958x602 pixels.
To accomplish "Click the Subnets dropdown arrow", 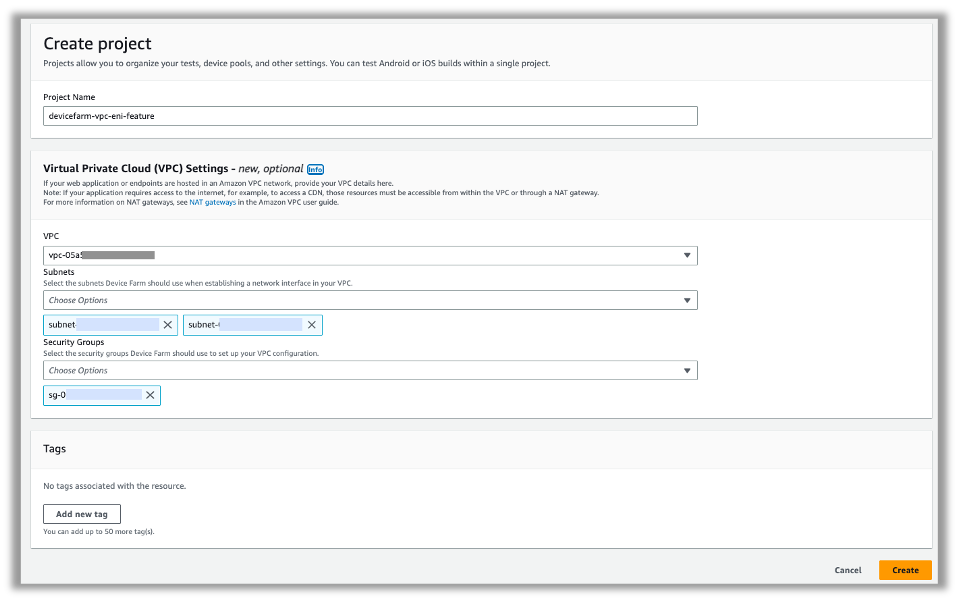I will 687,299.
